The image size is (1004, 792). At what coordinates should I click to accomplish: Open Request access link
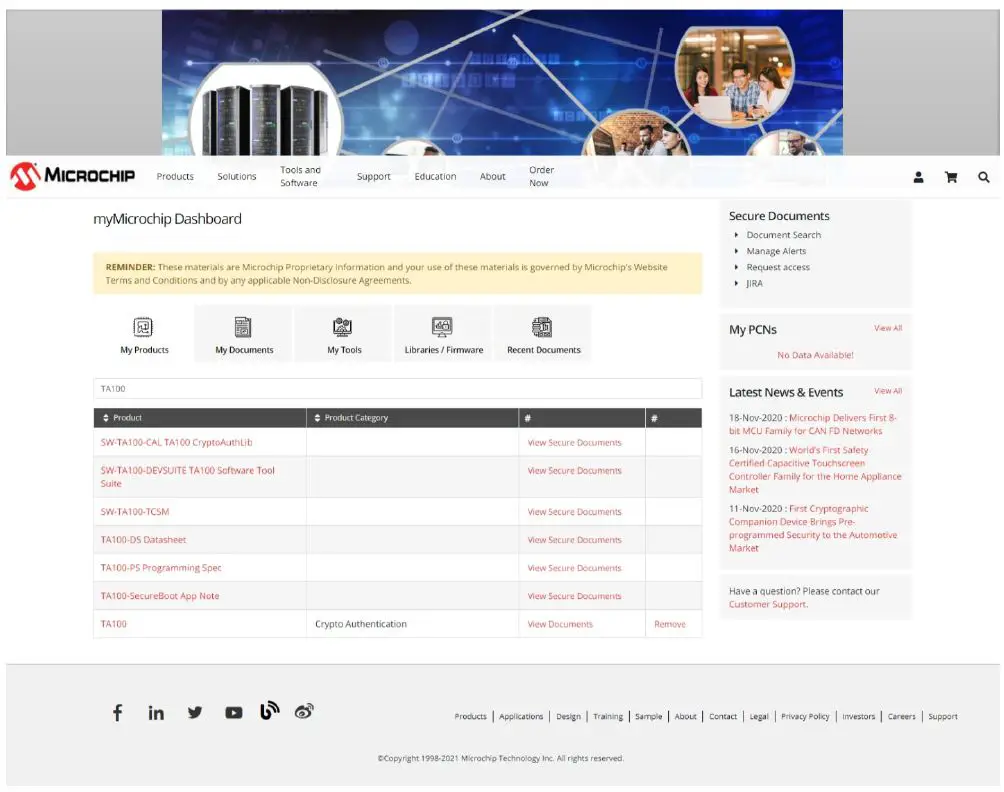click(x=778, y=267)
